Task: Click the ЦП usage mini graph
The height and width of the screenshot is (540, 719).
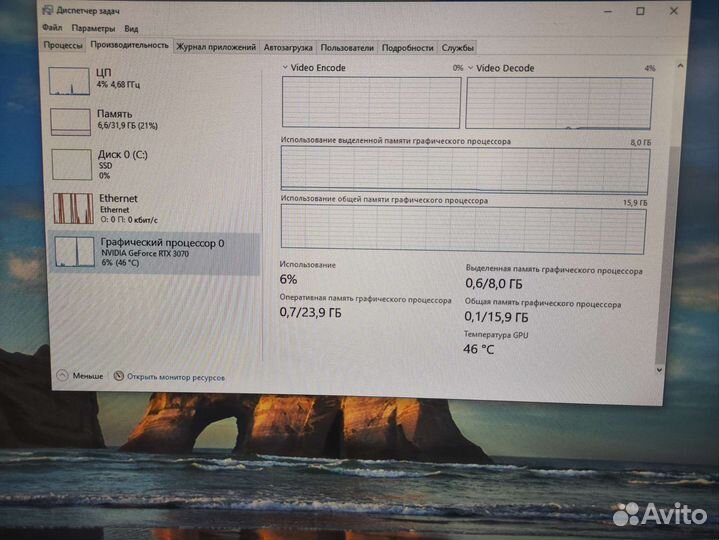Action: (x=69, y=81)
